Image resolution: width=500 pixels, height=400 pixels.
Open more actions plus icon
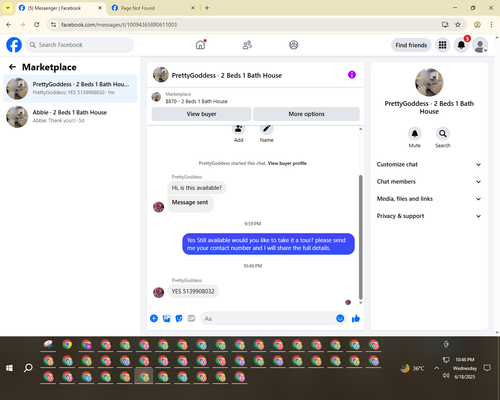pyautogui.click(x=154, y=318)
